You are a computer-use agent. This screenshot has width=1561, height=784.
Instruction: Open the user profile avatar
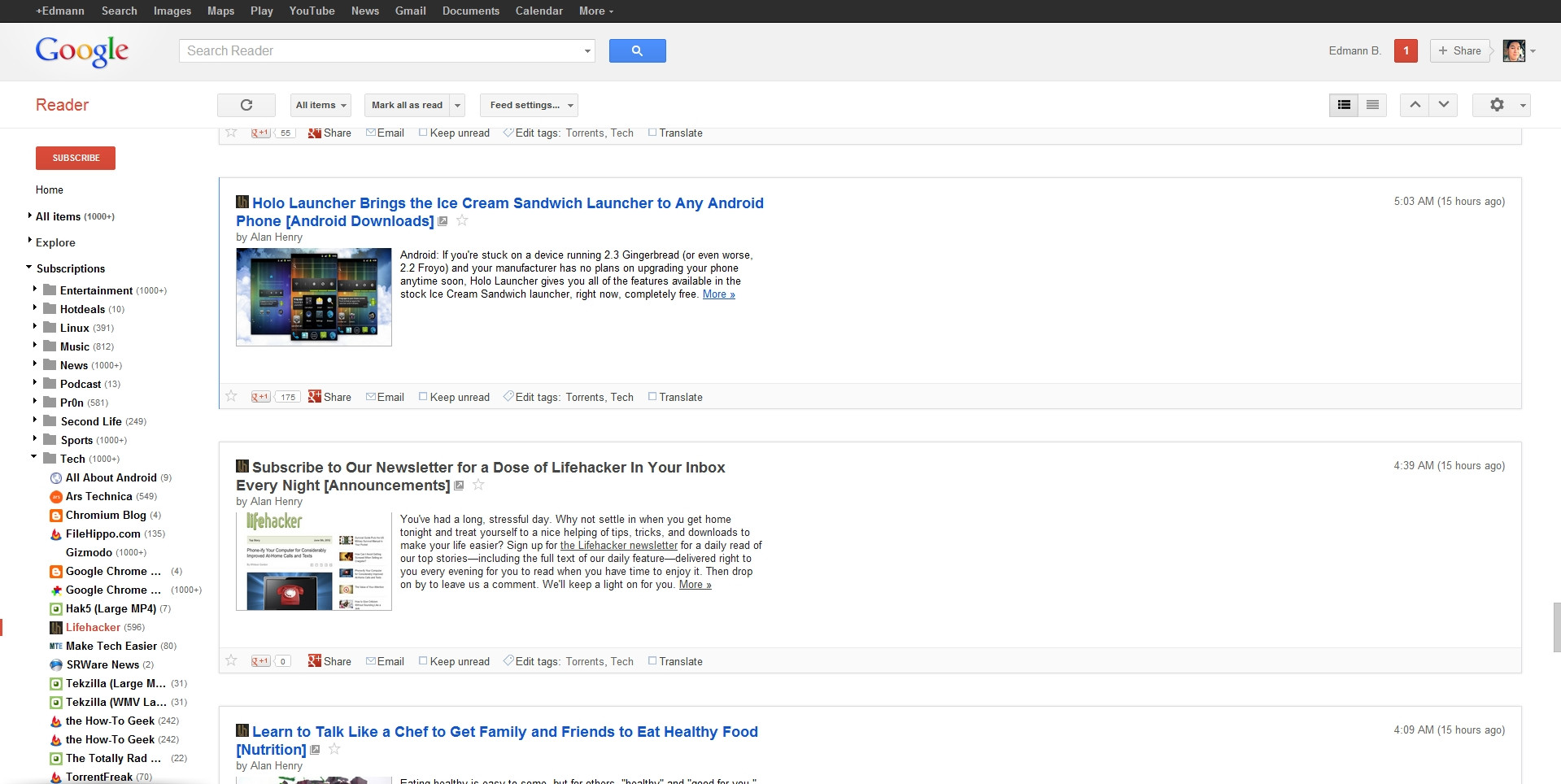[x=1514, y=50]
